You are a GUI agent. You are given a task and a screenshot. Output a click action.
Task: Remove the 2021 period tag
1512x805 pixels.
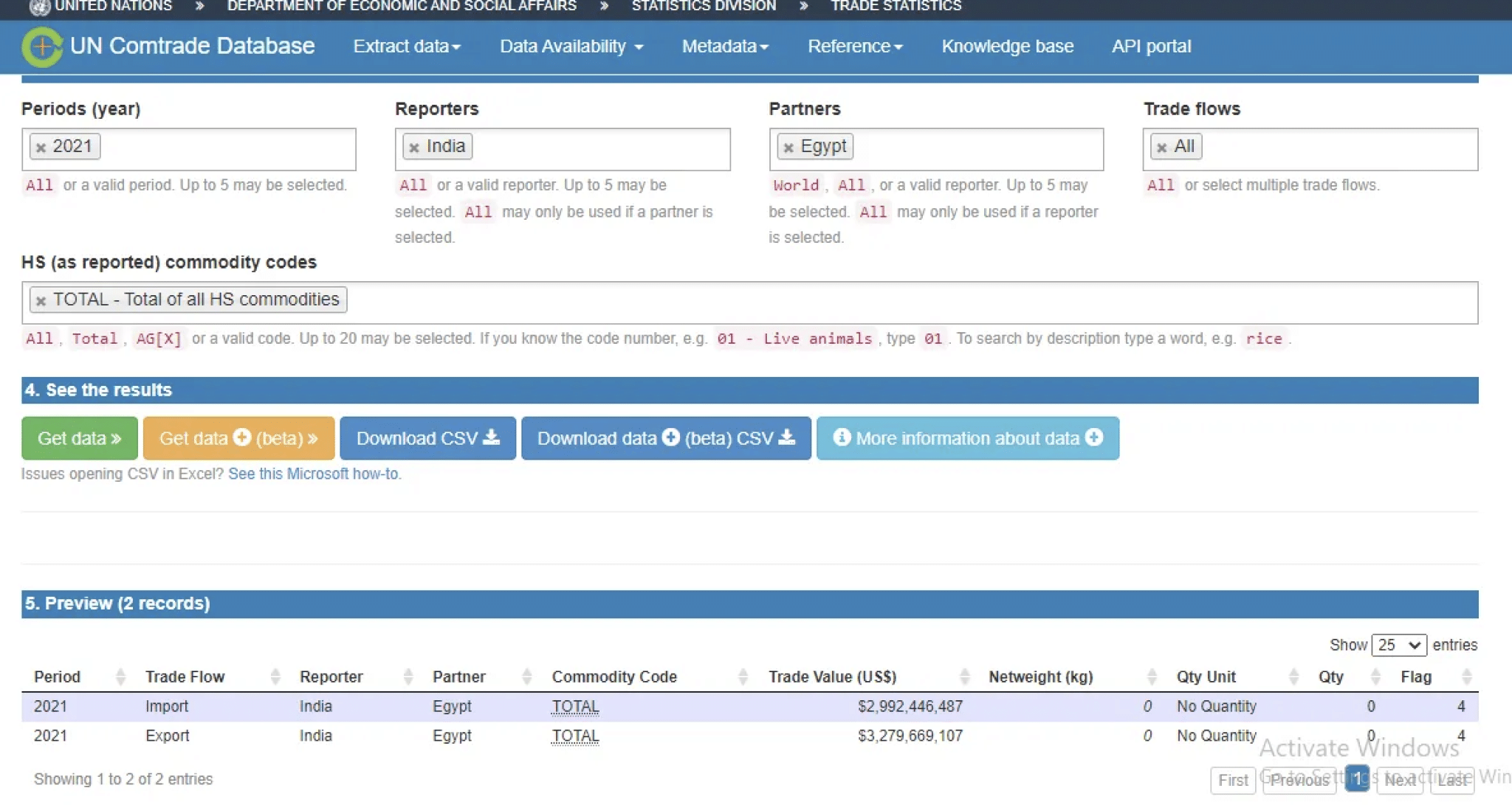(41, 148)
